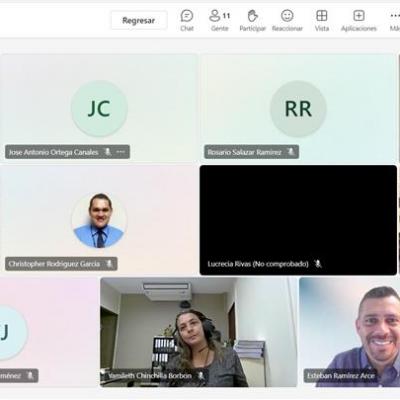The height and width of the screenshot is (400, 400).
Task: Click Rosario Salazar Ramirez's muted mic icon
Action: 291,152
